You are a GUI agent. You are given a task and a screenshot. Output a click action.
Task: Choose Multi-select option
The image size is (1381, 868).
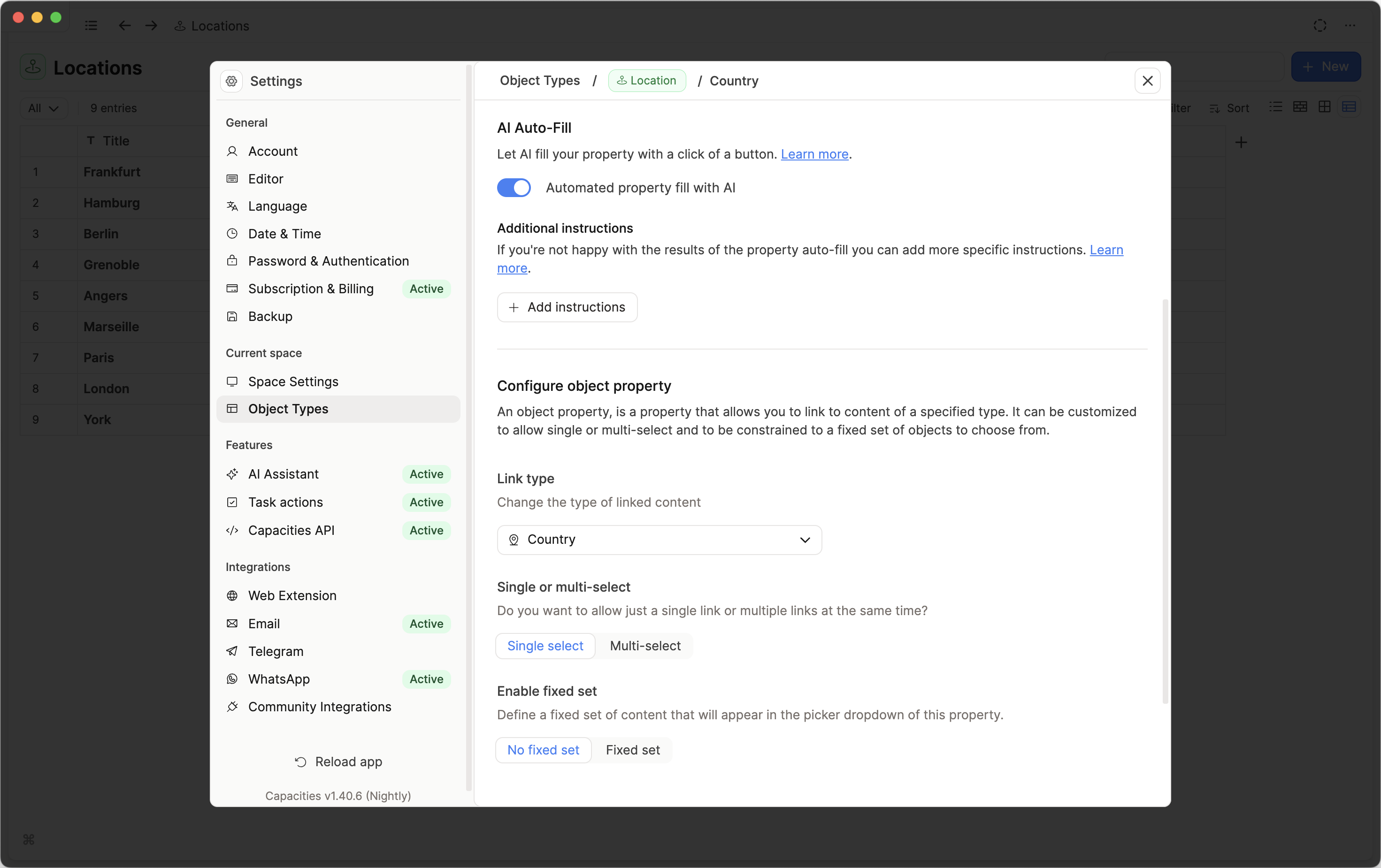[645, 646]
